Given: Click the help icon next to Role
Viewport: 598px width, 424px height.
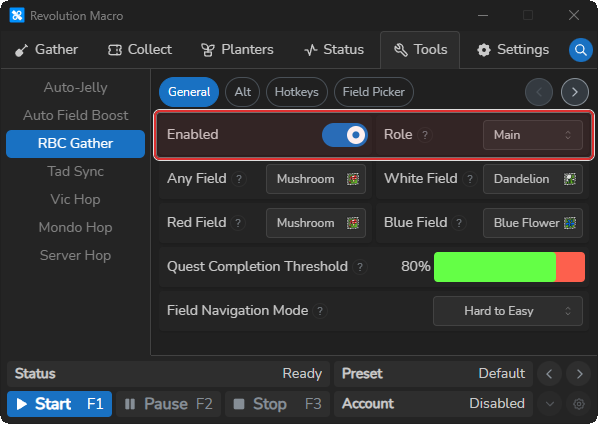Looking at the screenshot, I should [425, 135].
